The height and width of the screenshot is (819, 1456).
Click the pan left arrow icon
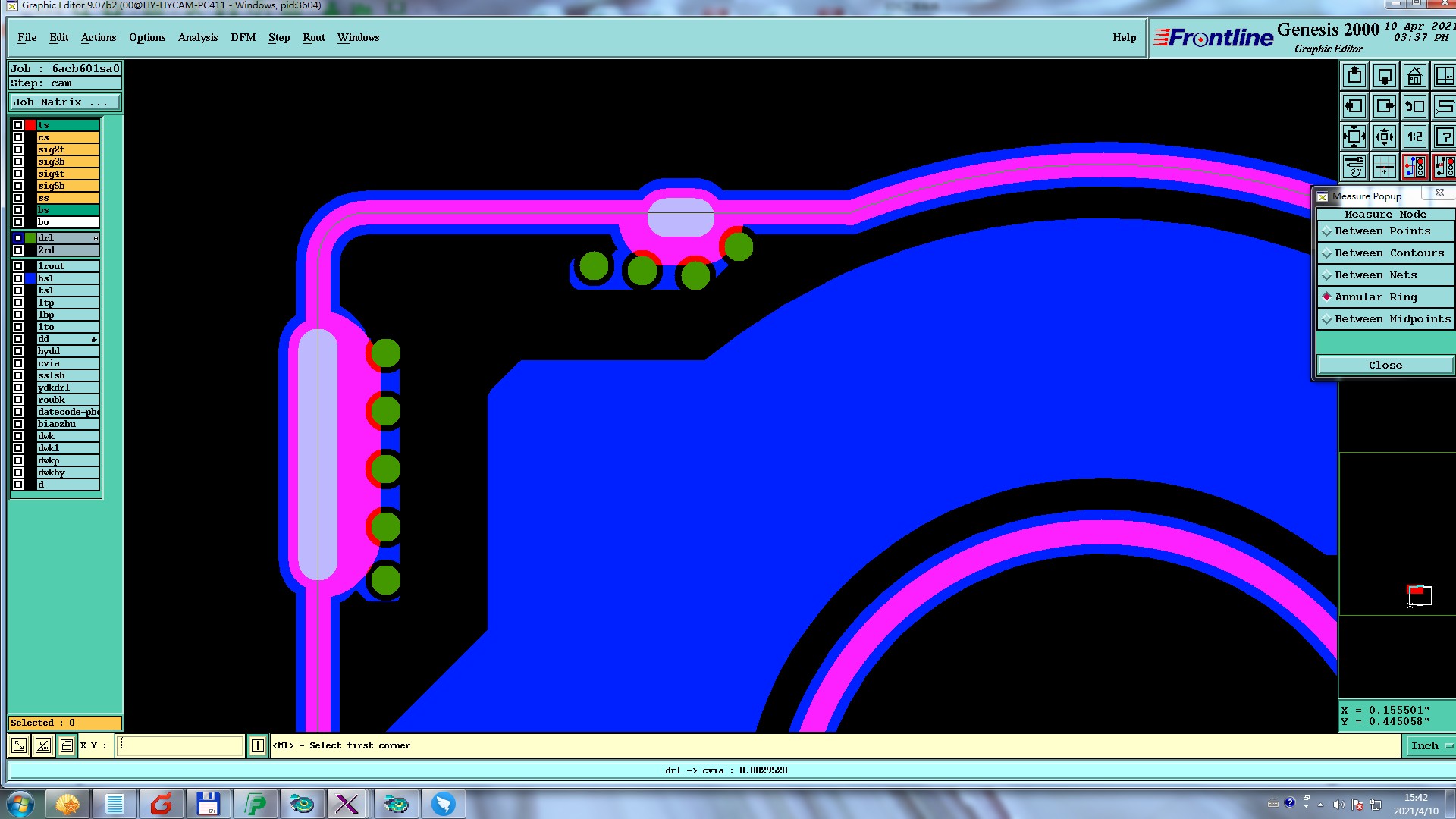[1354, 106]
